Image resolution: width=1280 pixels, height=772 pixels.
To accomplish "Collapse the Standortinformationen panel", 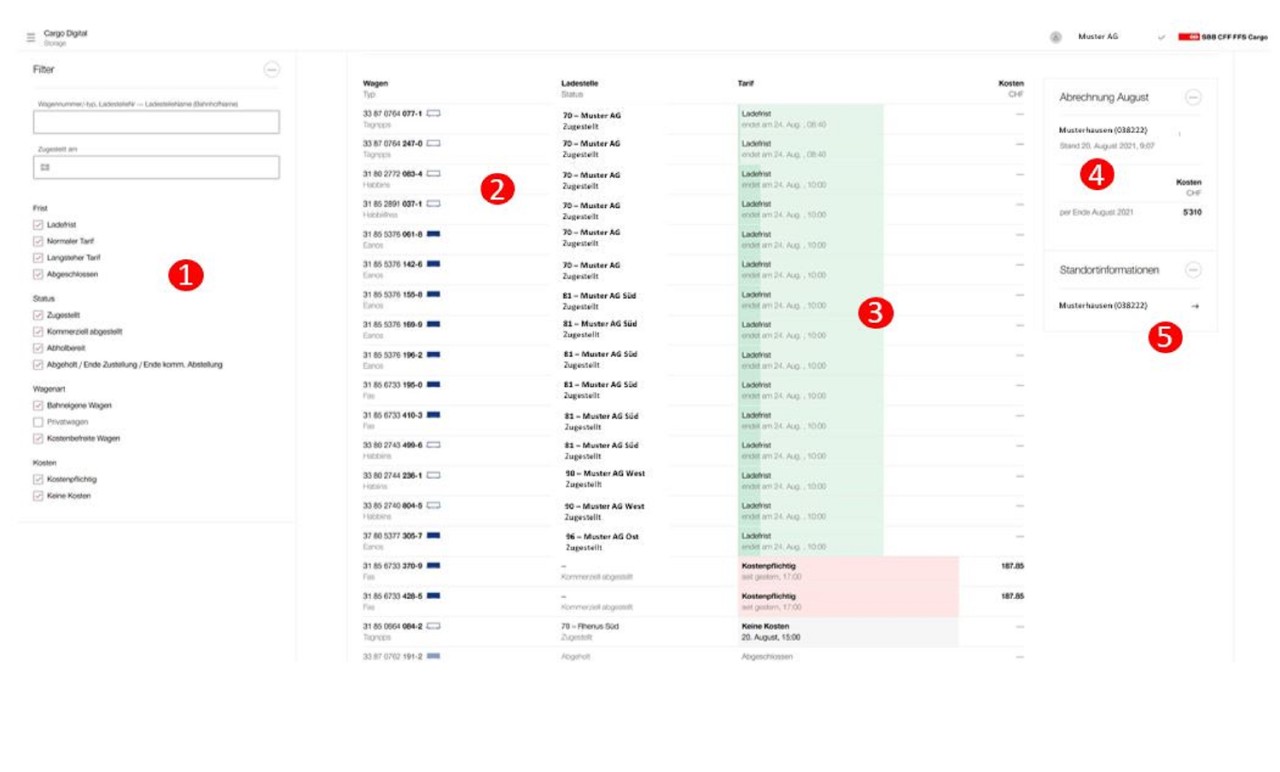I will pyautogui.click(x=1193, y=270).
